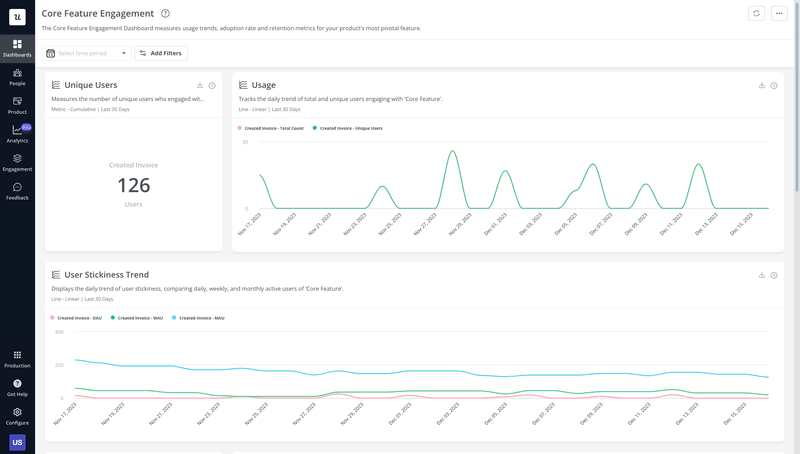Open the Select time period dropdown
Image resolution: width=800 pixels, height=454 pixels.
pos(87,53)
